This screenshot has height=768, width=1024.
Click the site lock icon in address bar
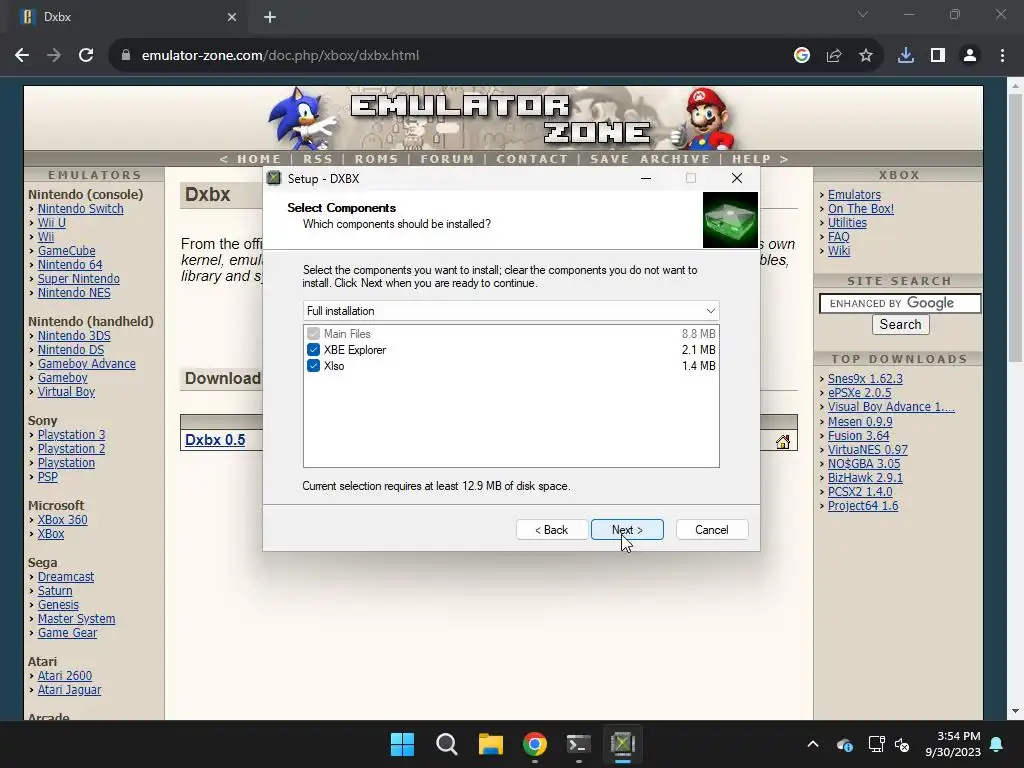(126, 56)
